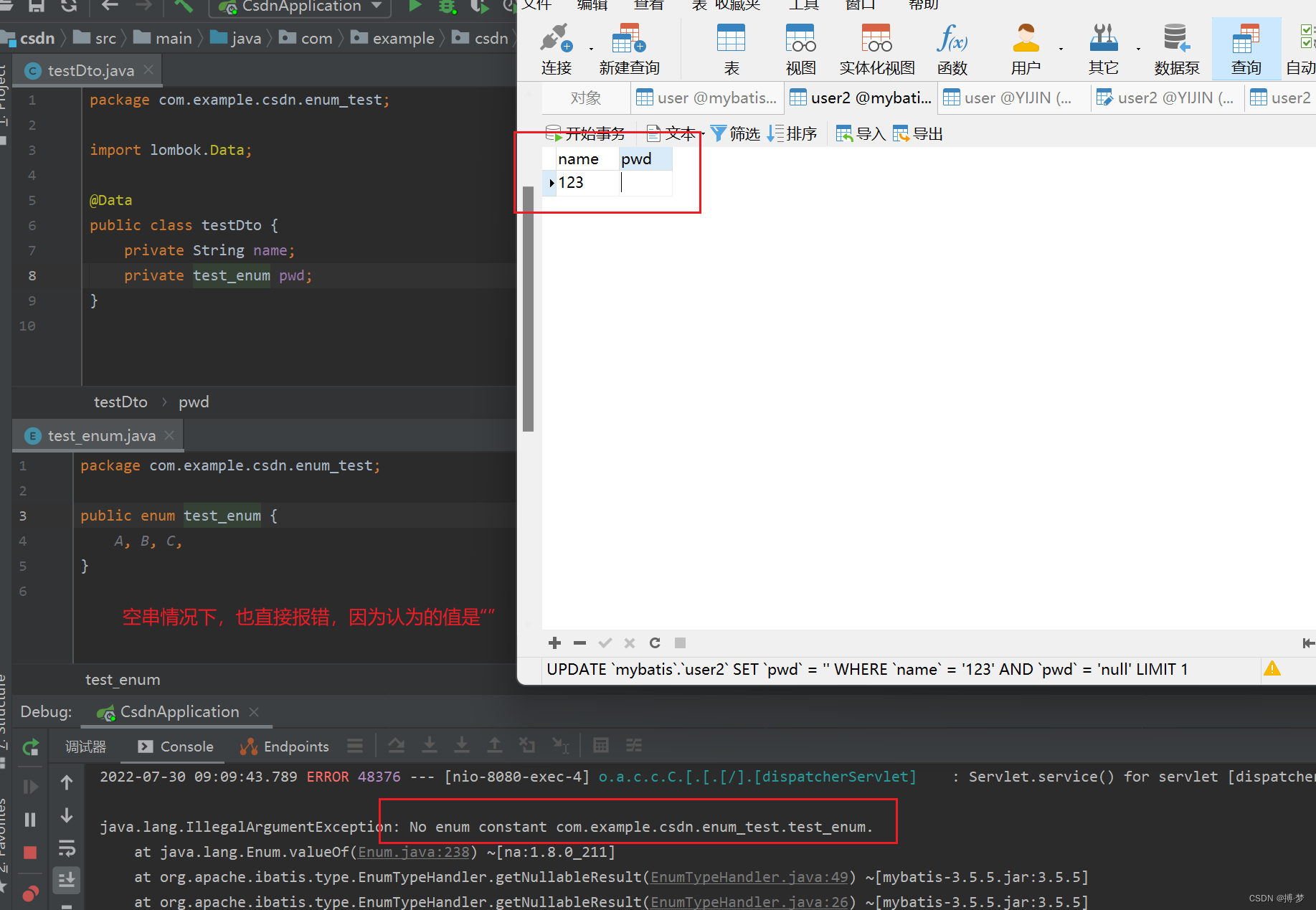Switch to user @YIJIN table tab
This screenshot has width=1316, height=910.
click(1013, 98)
